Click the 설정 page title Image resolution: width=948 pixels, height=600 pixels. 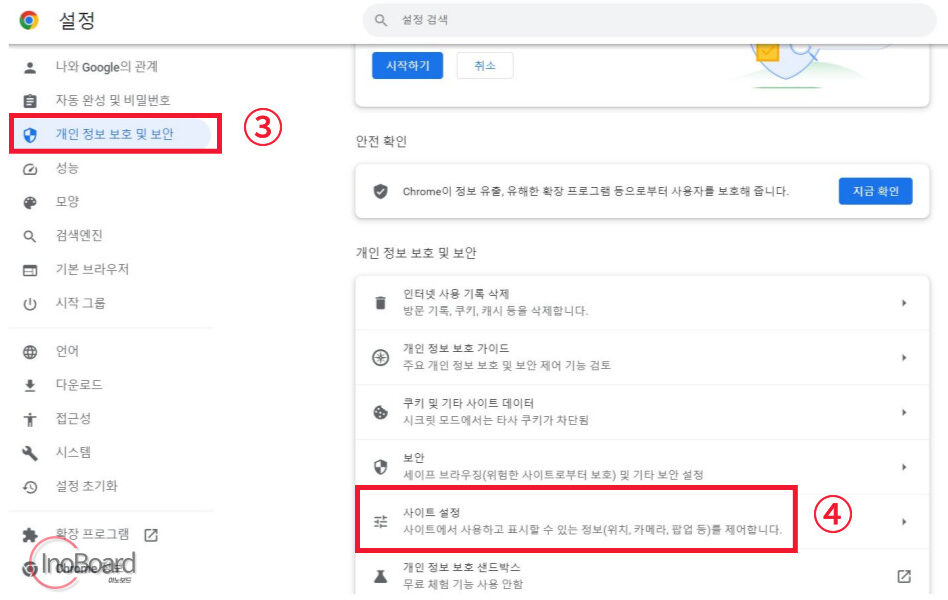[77, 21]
